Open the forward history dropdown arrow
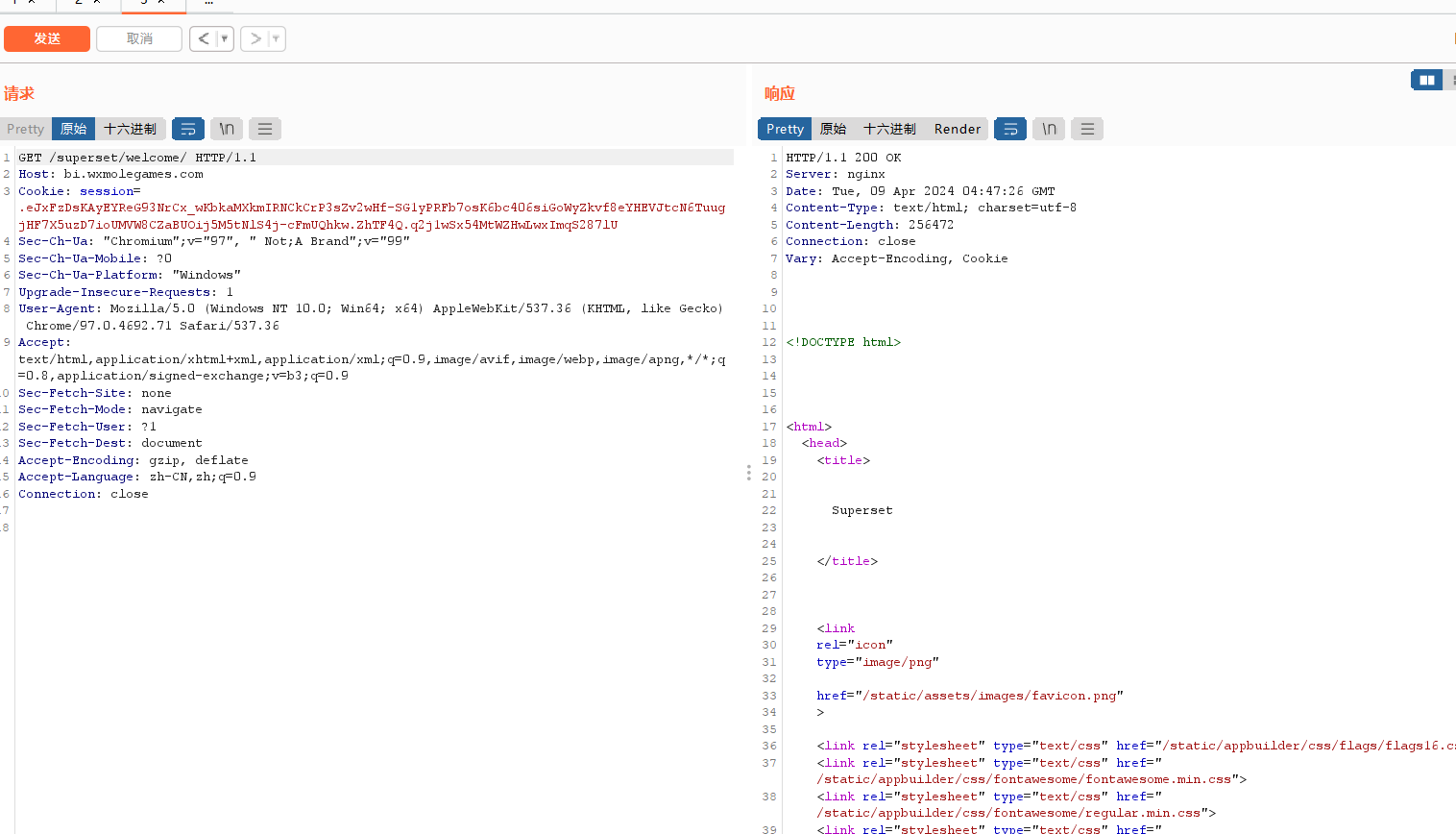The width and height of the screenshot is (1456, 834). pos(277,38)
